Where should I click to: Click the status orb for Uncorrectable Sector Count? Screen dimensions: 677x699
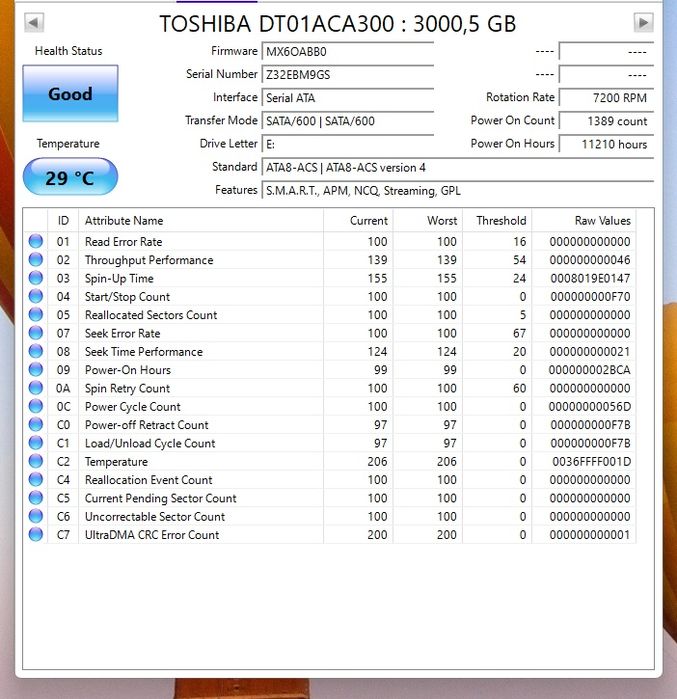point(36,516)
